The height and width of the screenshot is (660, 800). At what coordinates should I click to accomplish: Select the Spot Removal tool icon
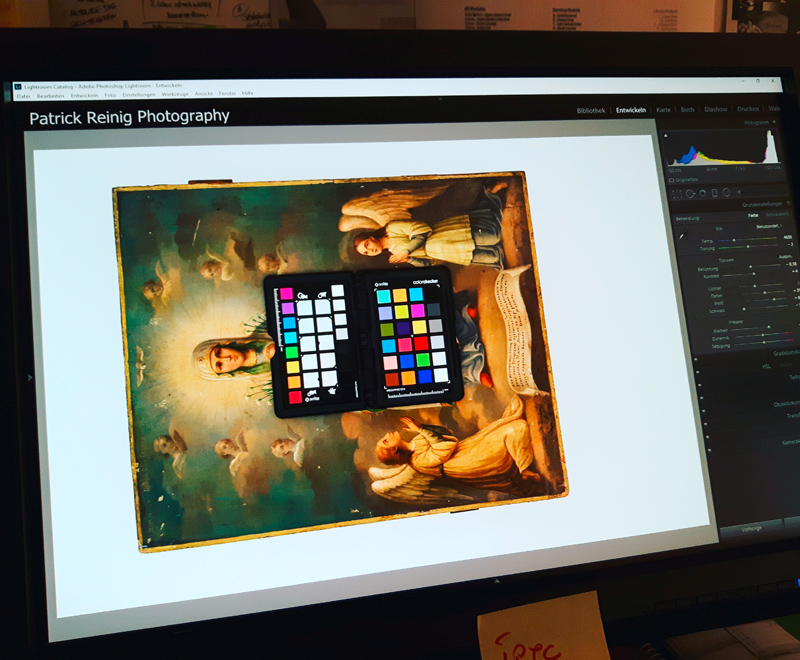[x=690, y=193]
